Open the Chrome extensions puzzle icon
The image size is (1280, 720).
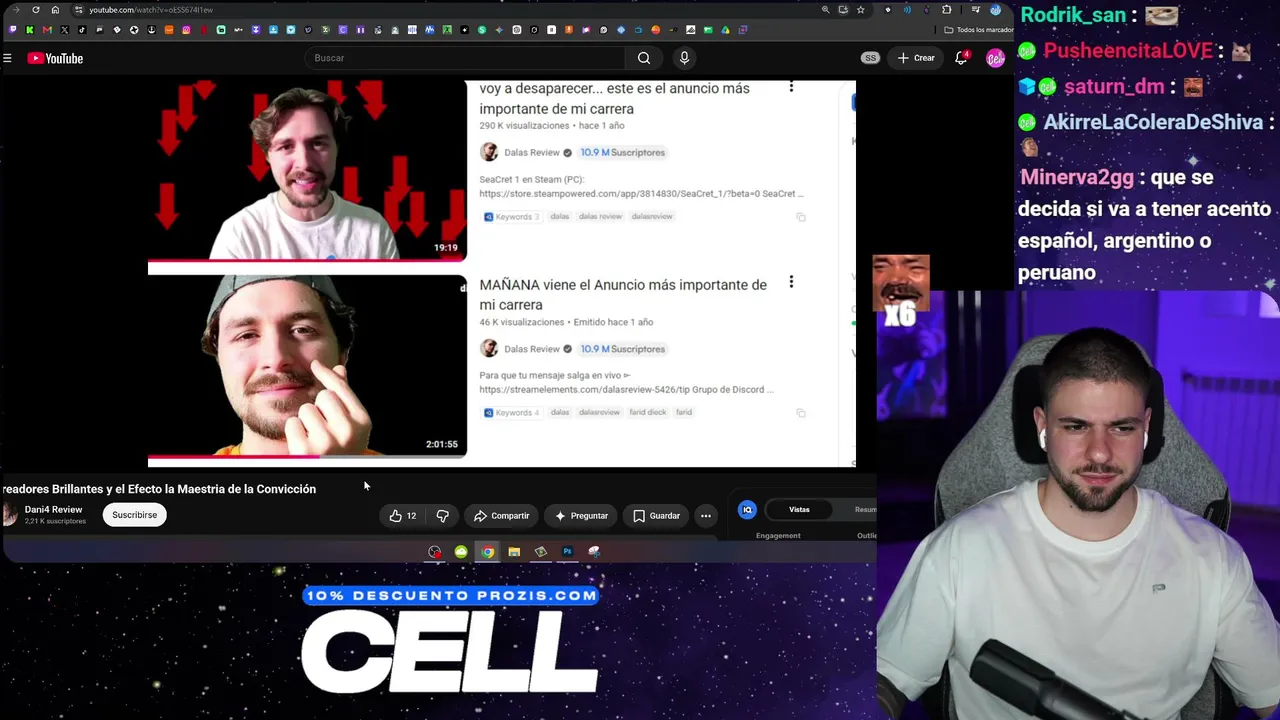pyautogui.click(x=947, y=10)
